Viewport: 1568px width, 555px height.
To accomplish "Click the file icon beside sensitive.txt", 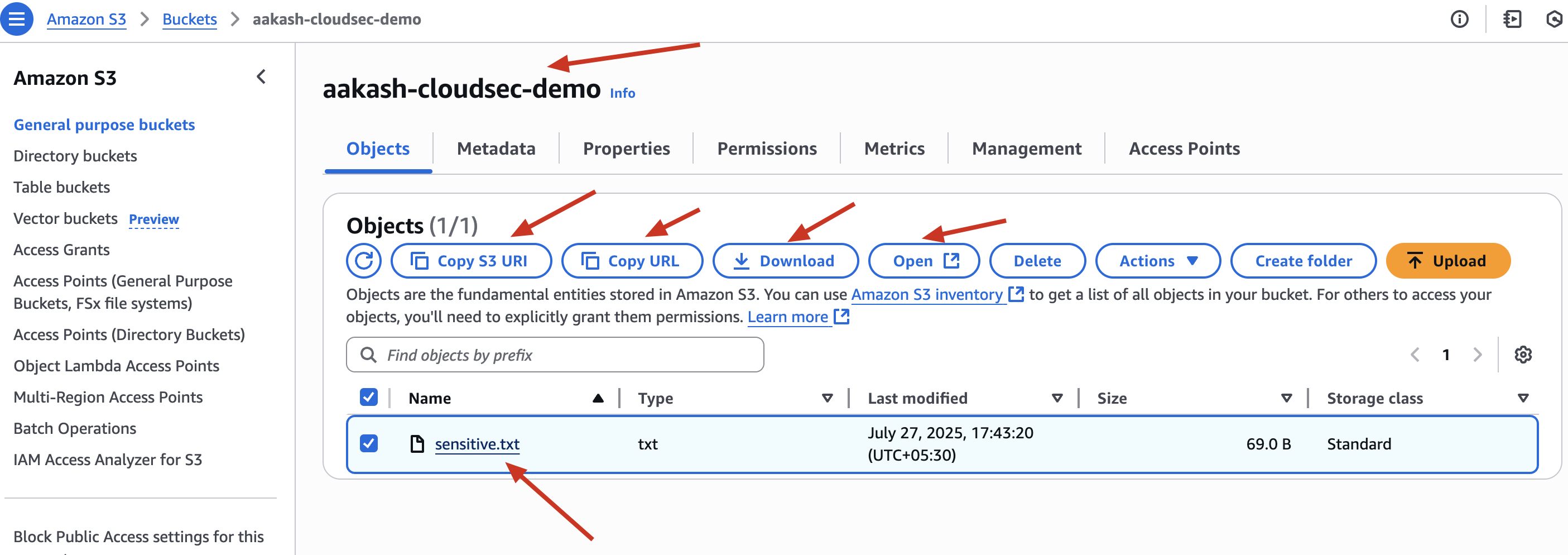I will (x=417, y=443).
